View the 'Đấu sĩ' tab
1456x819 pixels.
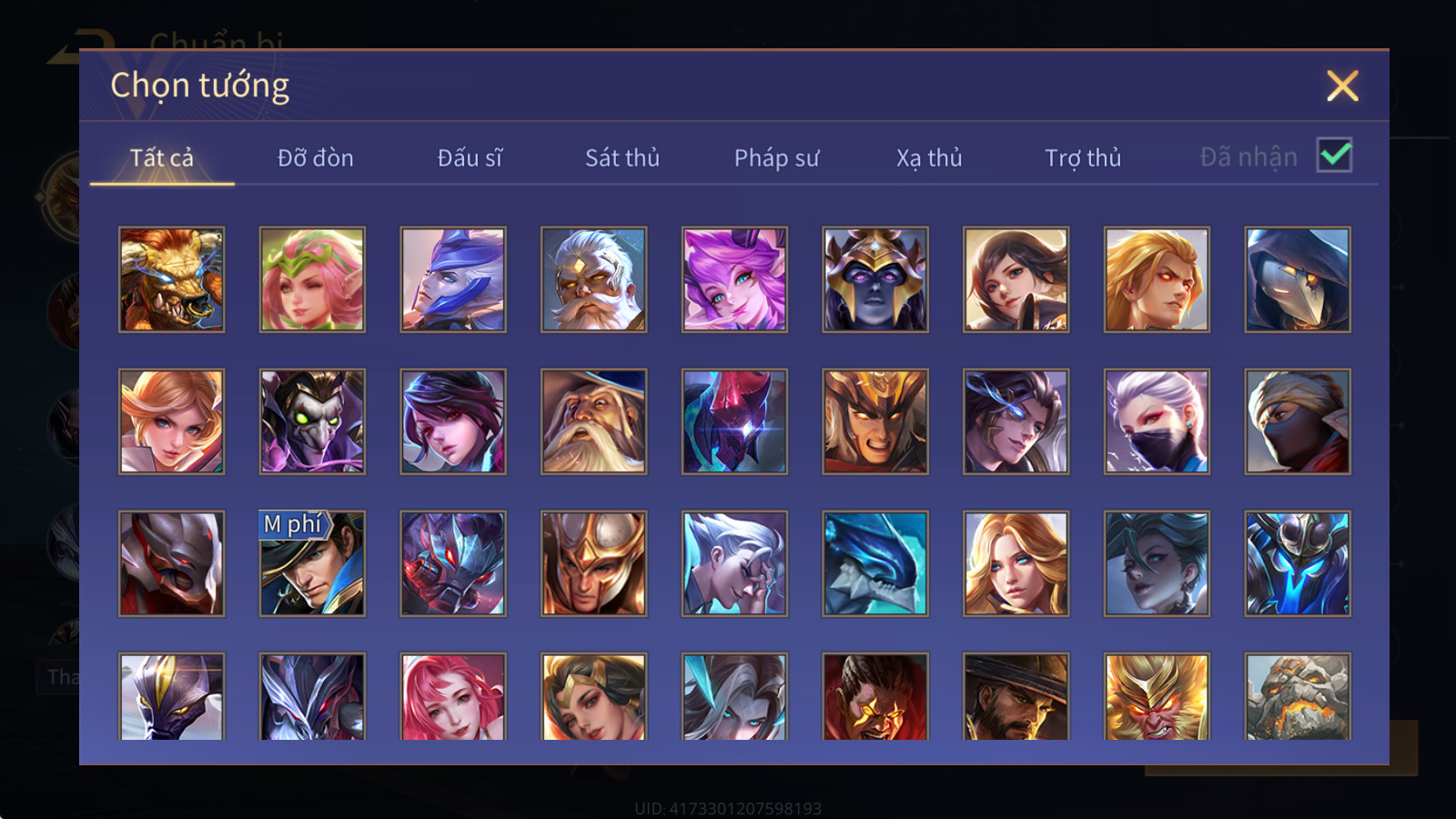tap(470, 157)
